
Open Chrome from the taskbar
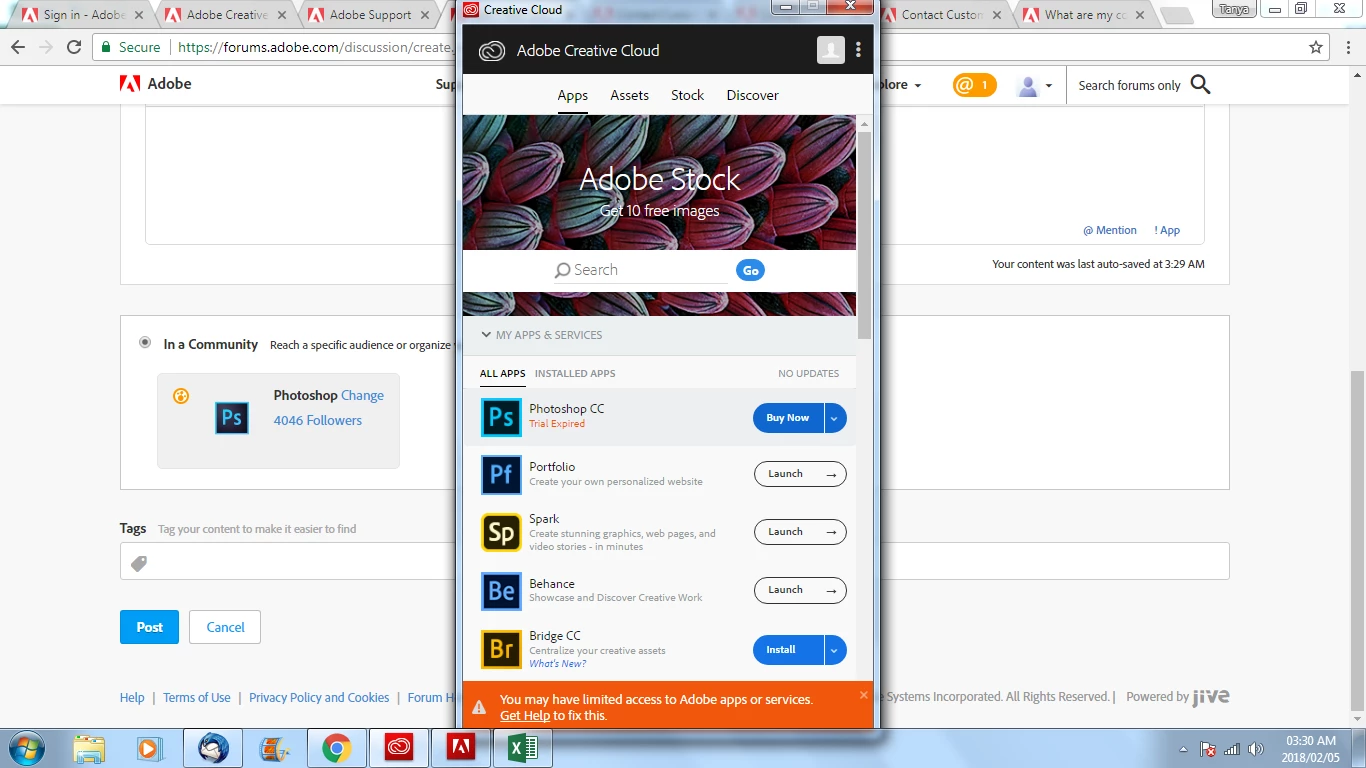pos(337,748)
